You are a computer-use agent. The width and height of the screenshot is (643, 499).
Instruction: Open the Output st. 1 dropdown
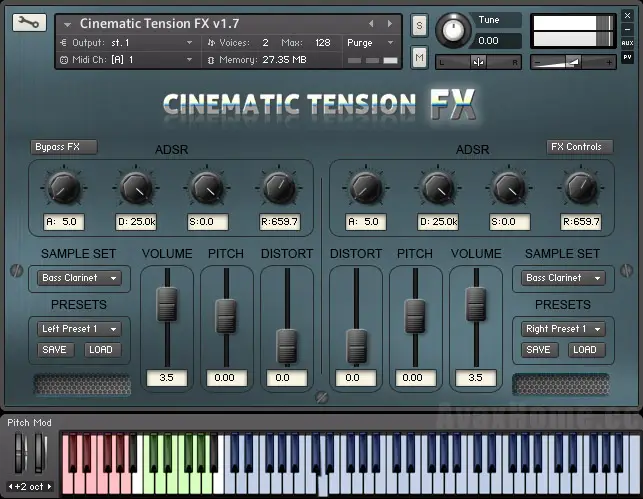[x=189, y=42]
